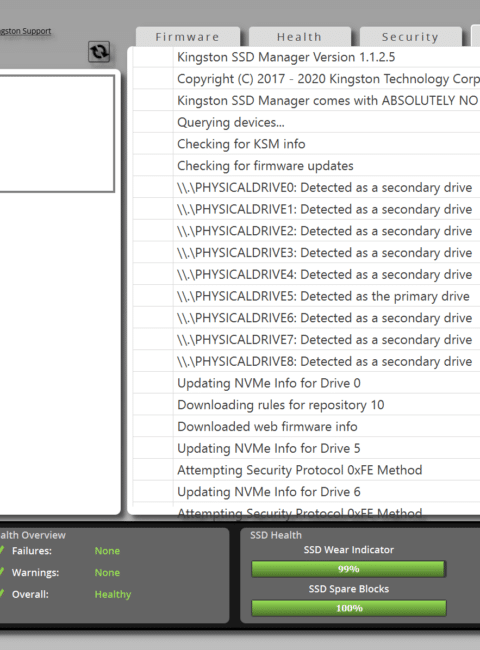
Task: Switch to the Health tab
Action: [299, 37]
